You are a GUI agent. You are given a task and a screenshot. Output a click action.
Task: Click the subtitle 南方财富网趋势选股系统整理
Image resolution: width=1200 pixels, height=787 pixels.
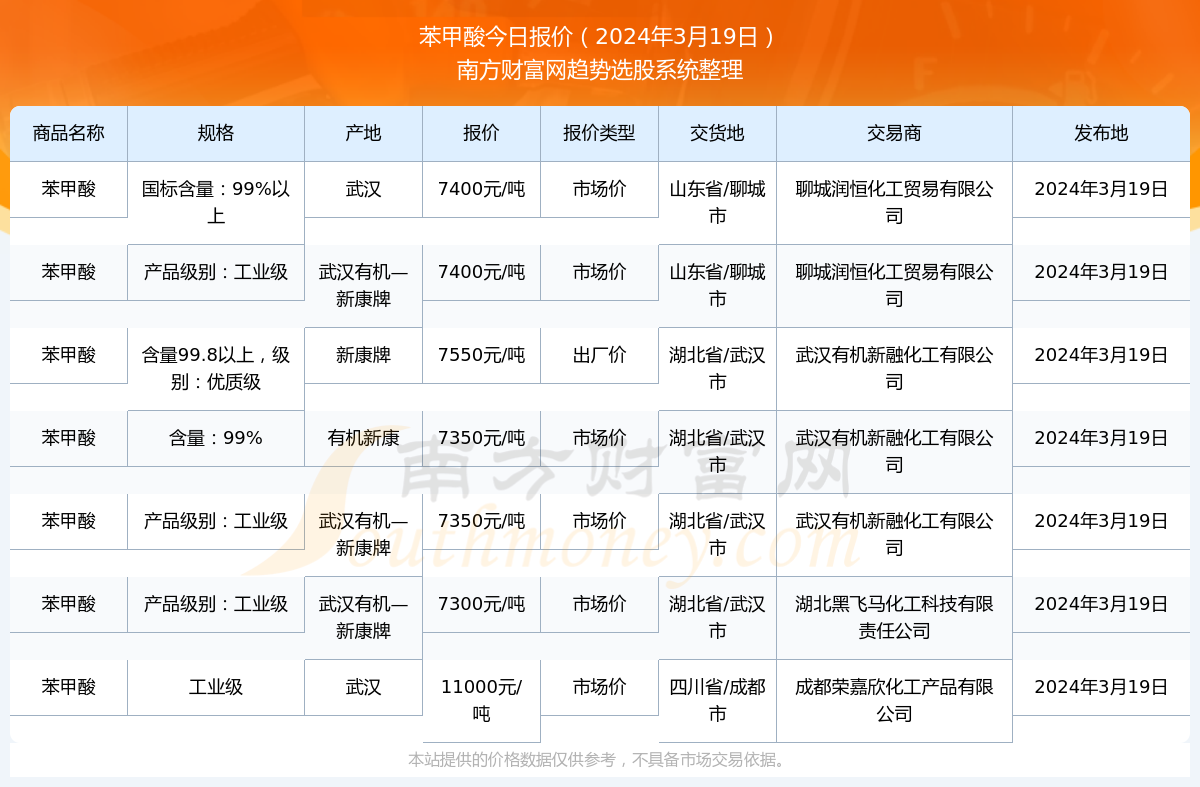[599, 70]
